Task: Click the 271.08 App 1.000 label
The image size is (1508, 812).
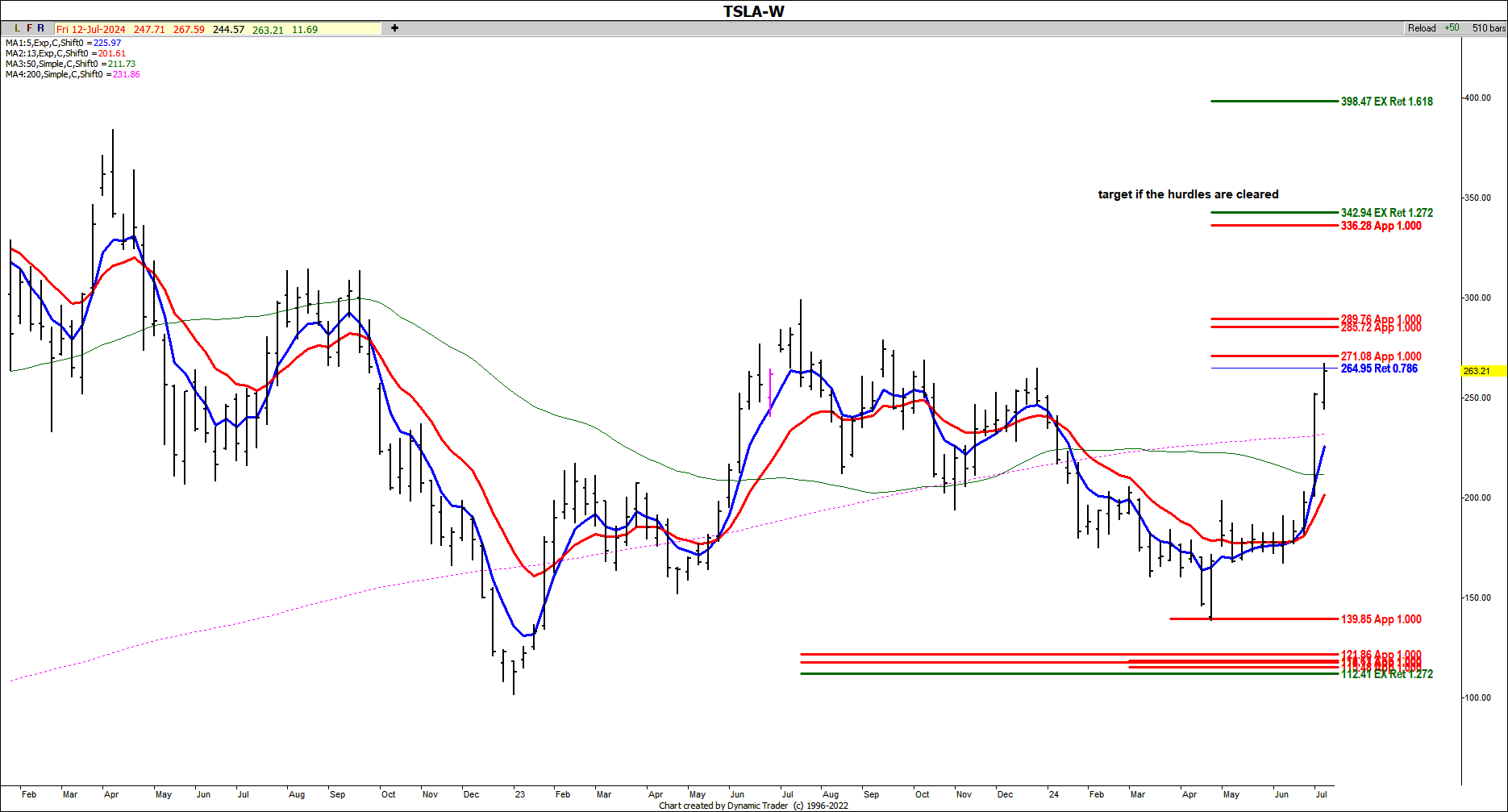Action: click(1381, 356)
